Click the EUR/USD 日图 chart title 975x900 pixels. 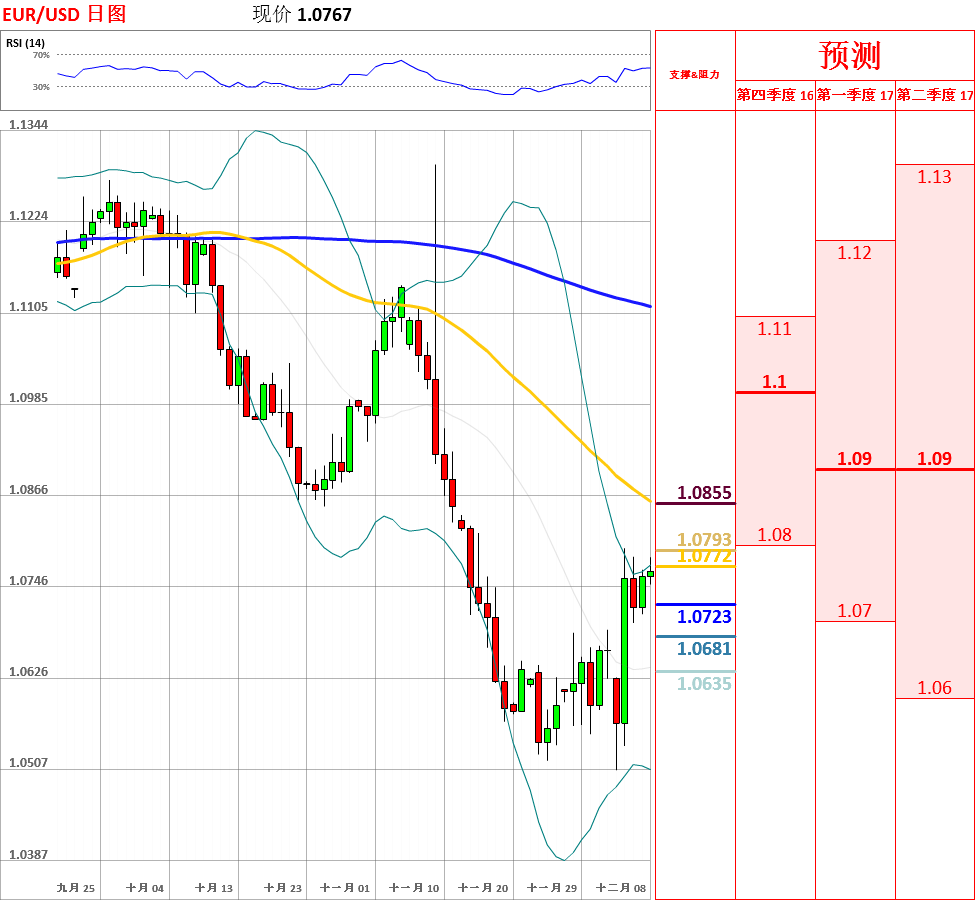tap(64, 14)
